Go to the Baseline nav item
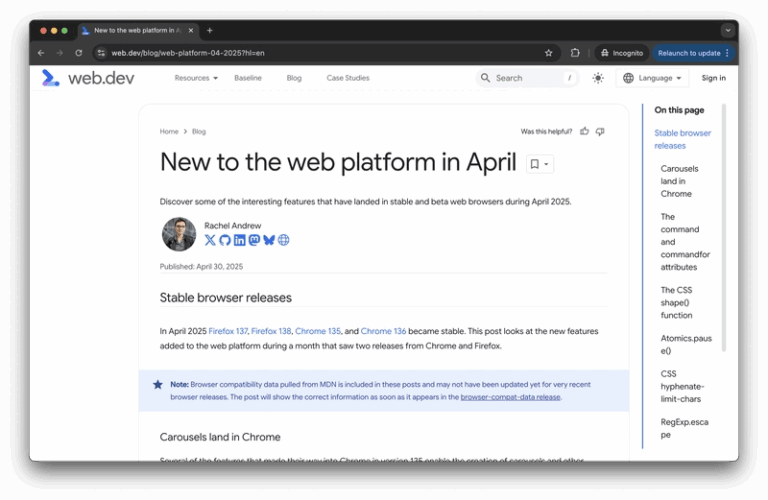Screen dimensions: 768x500 (248, 78)
